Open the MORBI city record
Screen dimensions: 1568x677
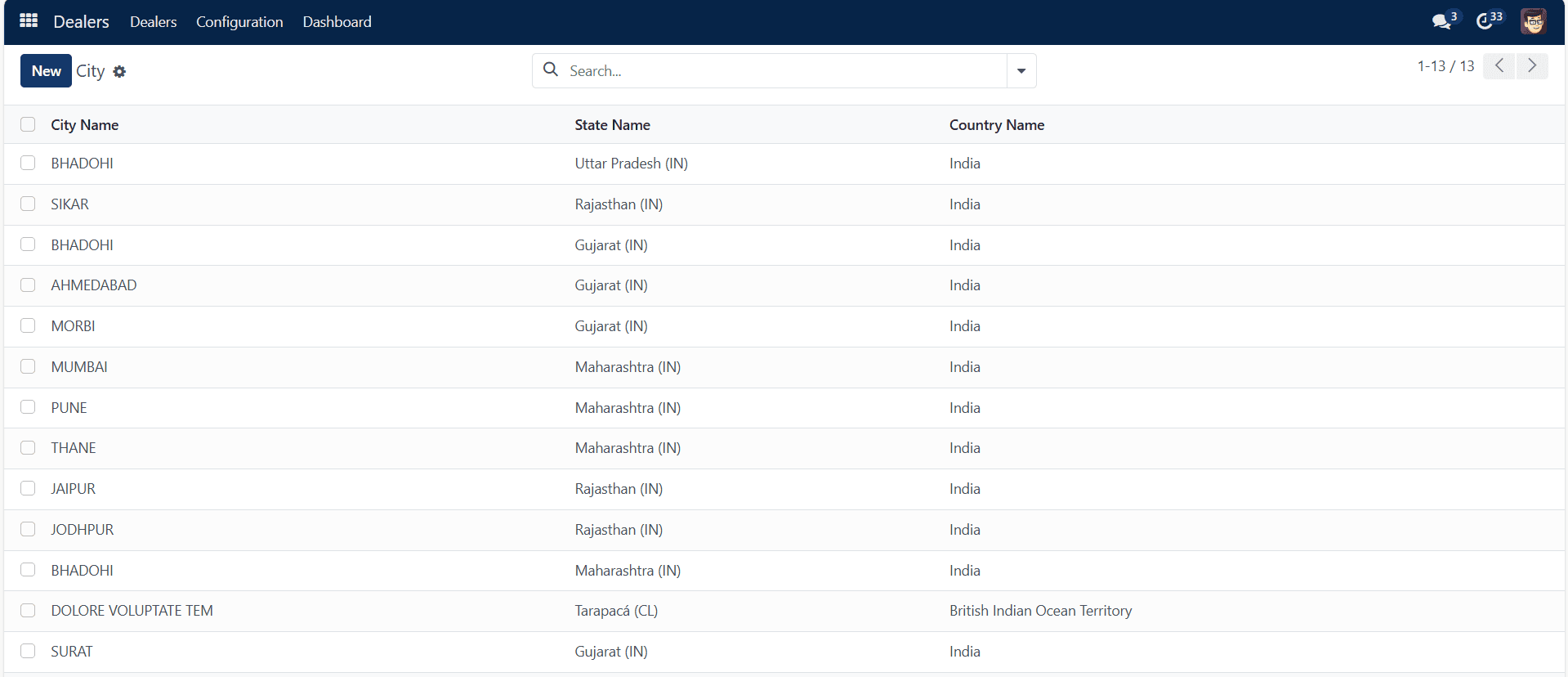73,326
